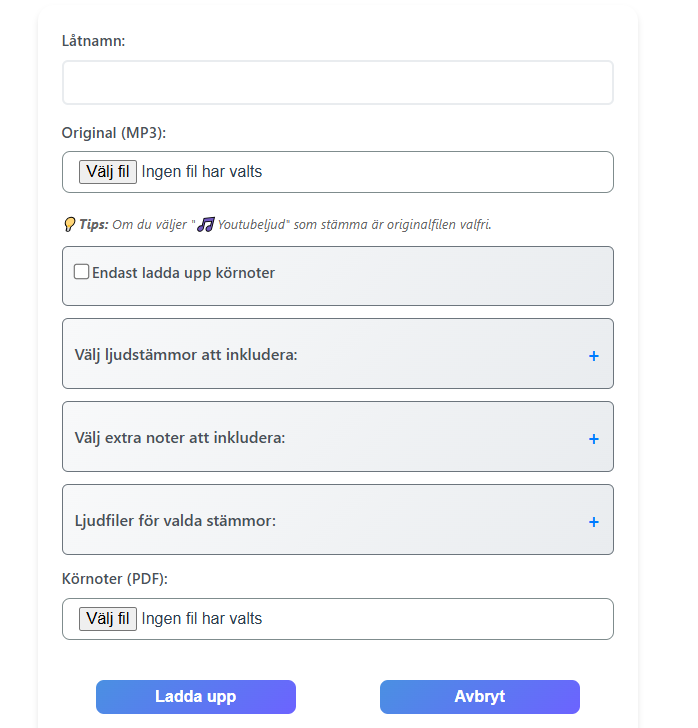Image resolution: width=698 pixels, height=728 pixels.
Task: Click the Körnoter (PDF) label
Action: (x=115, y=578)
